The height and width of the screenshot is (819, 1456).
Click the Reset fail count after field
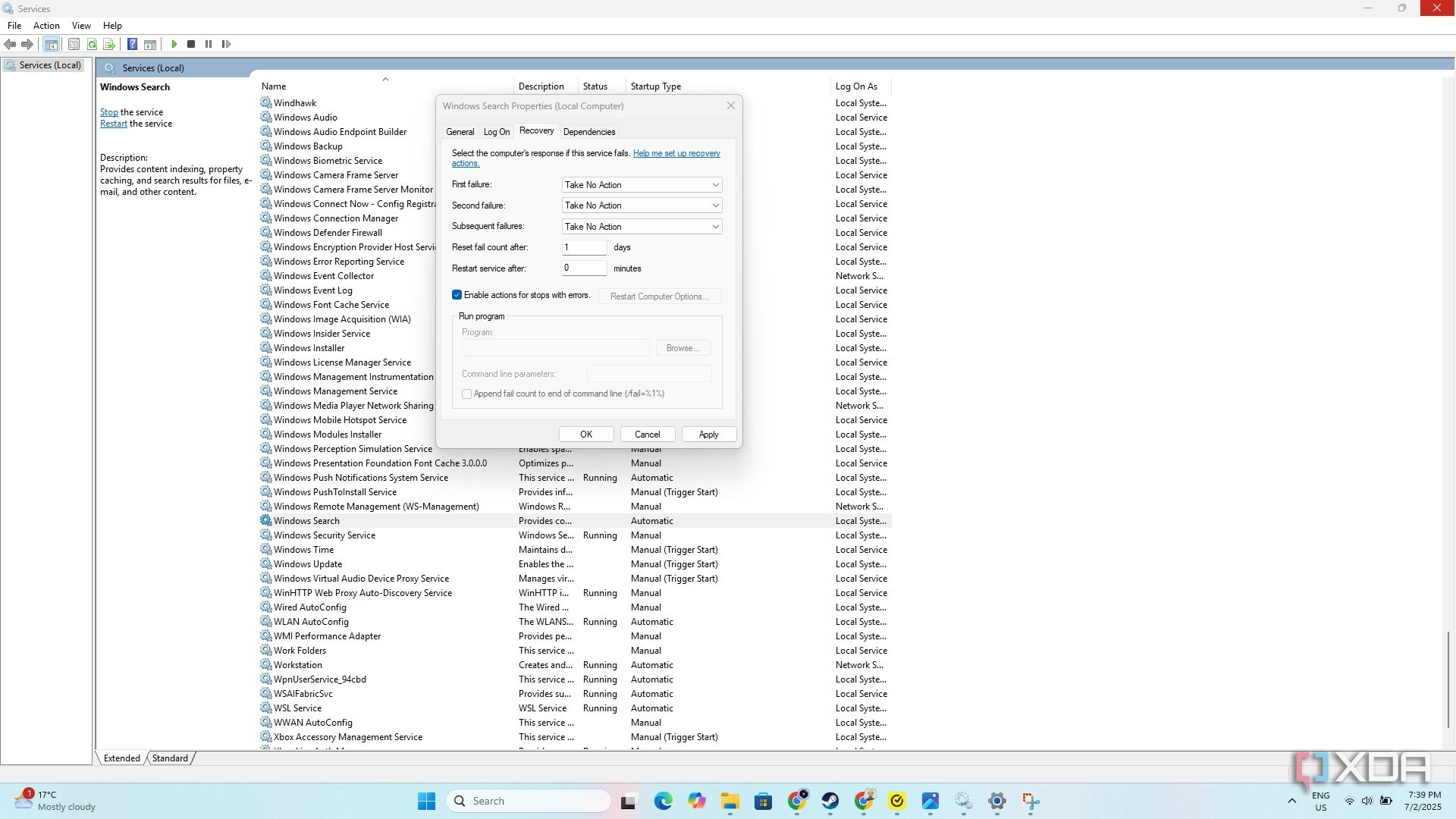pyautogui.click(x=584, y=247)
